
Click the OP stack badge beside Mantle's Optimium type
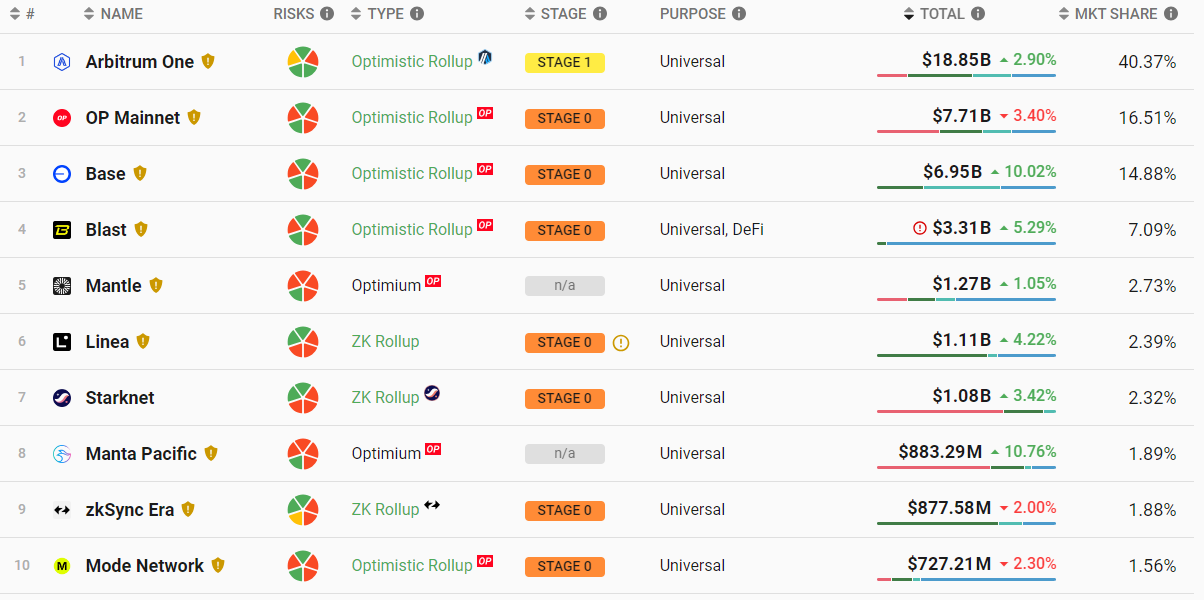(433, 282)
